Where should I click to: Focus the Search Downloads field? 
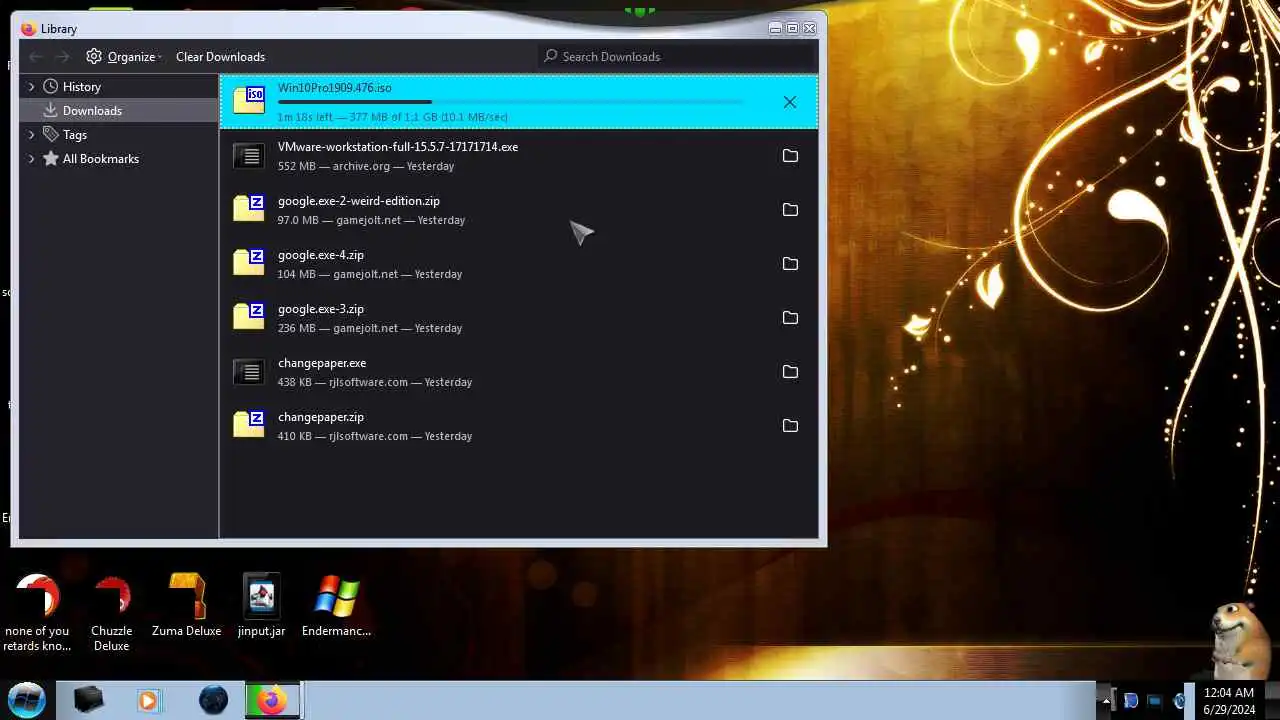[x=678, y=56]
